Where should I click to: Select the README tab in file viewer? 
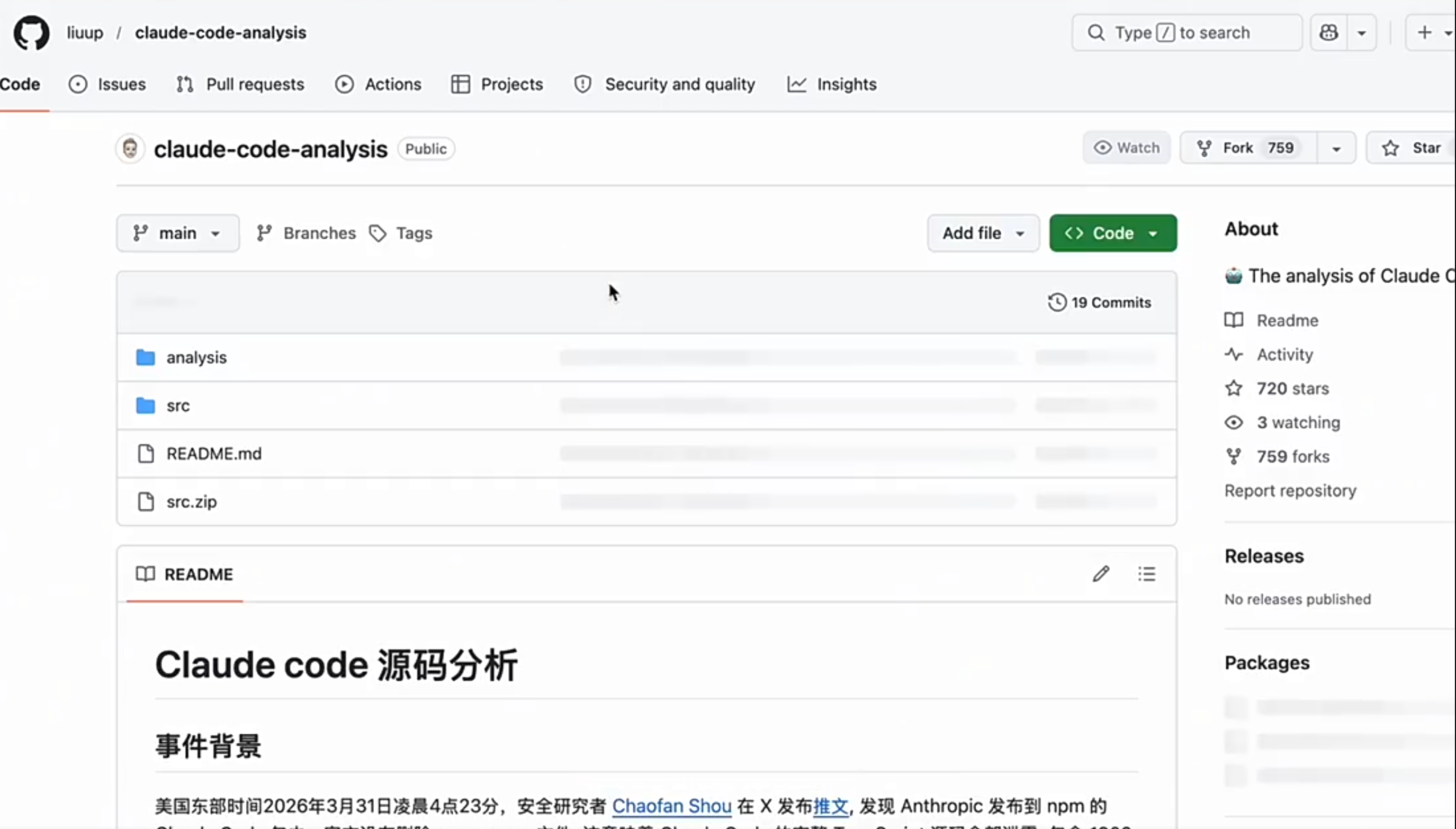[x=184, y=574]
